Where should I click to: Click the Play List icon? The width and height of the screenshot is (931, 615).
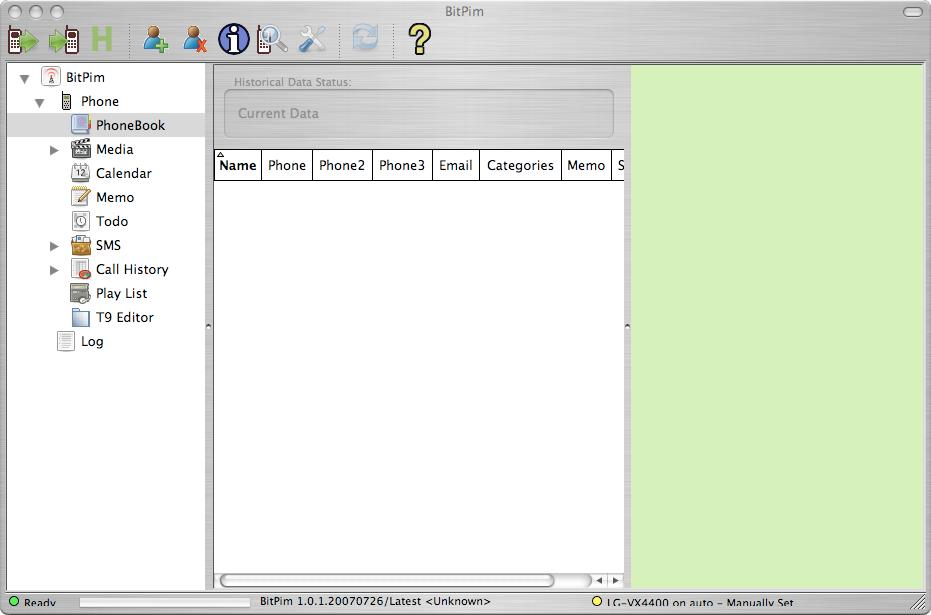(81, 293)
